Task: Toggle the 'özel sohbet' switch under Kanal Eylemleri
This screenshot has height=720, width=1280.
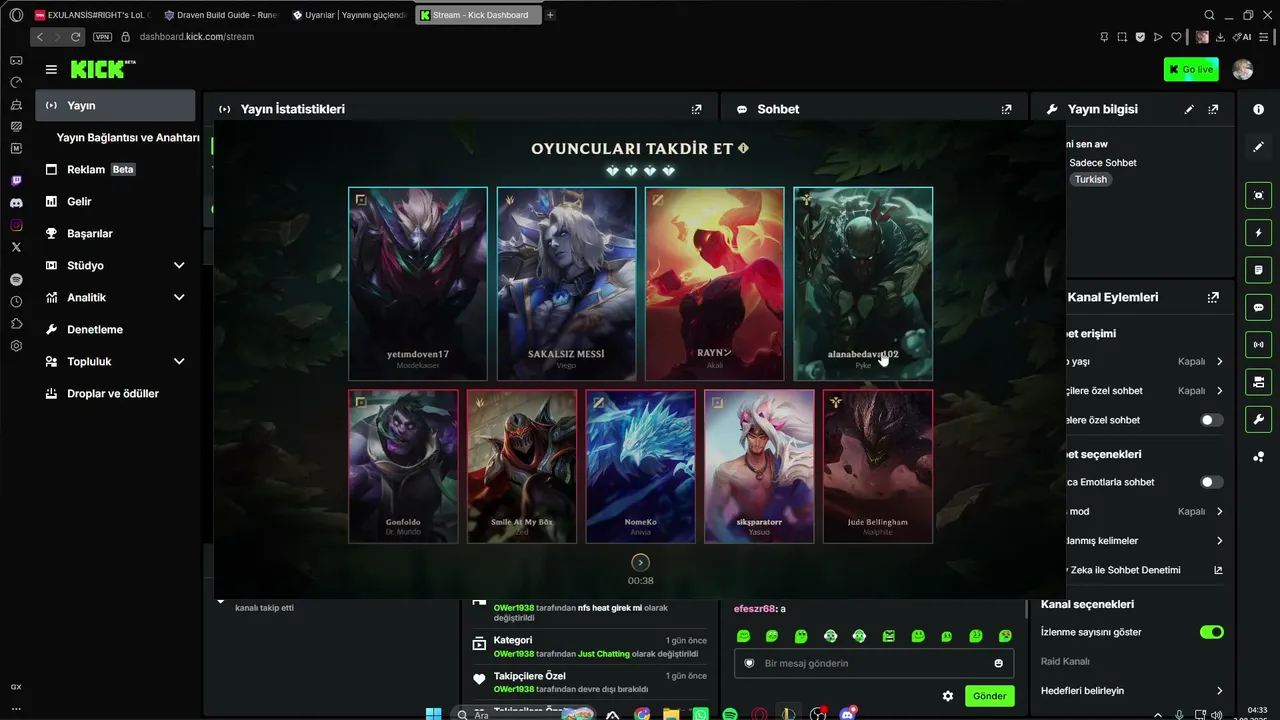Action: (1212, 420)
